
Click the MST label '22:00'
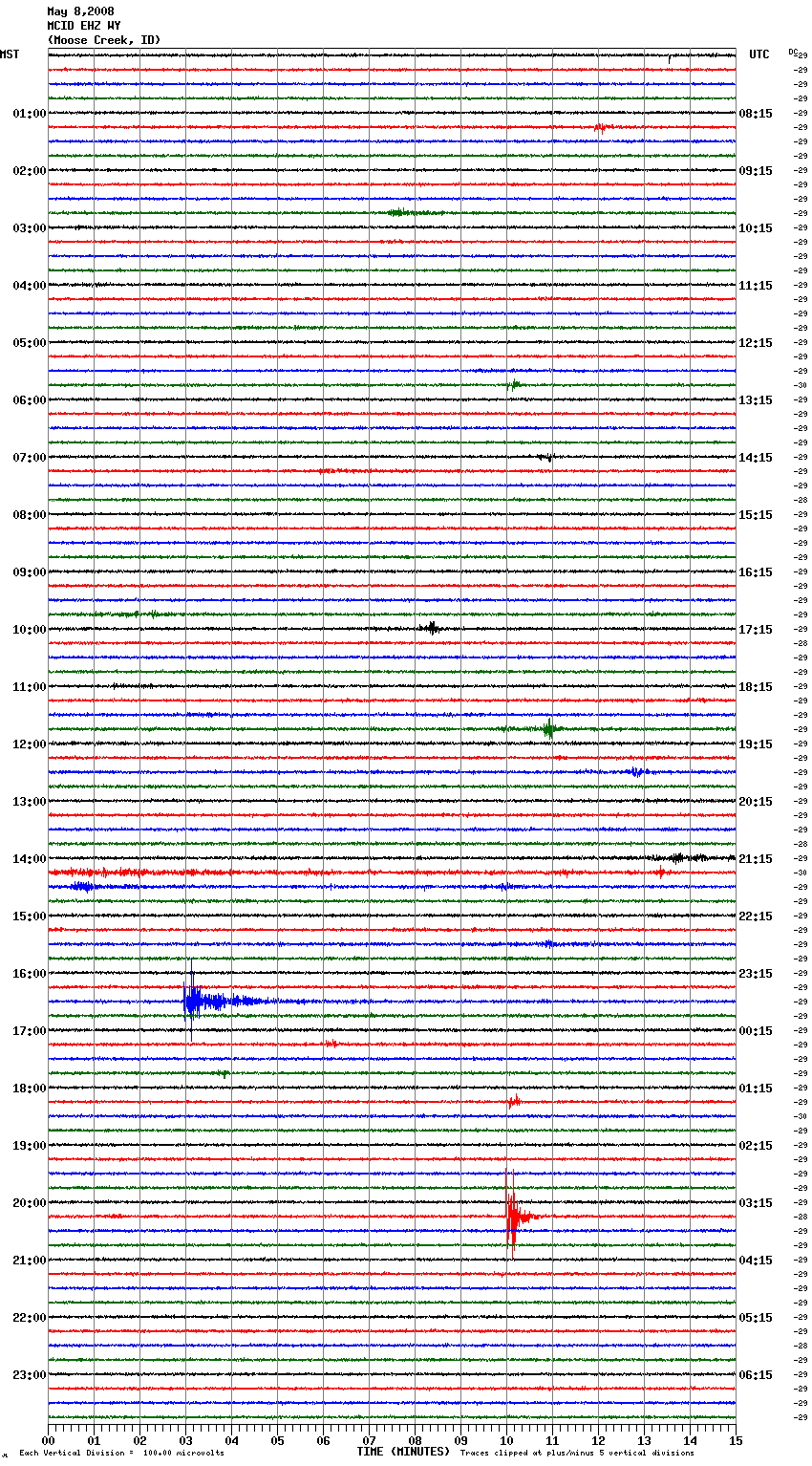click(x=29, y=1318)
